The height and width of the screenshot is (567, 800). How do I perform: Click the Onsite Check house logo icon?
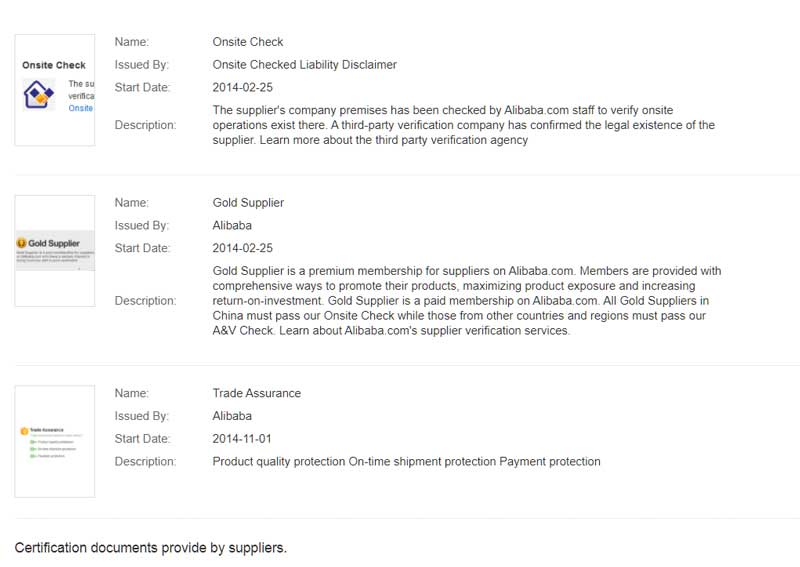pyautogui.click(x=38, y=96)
